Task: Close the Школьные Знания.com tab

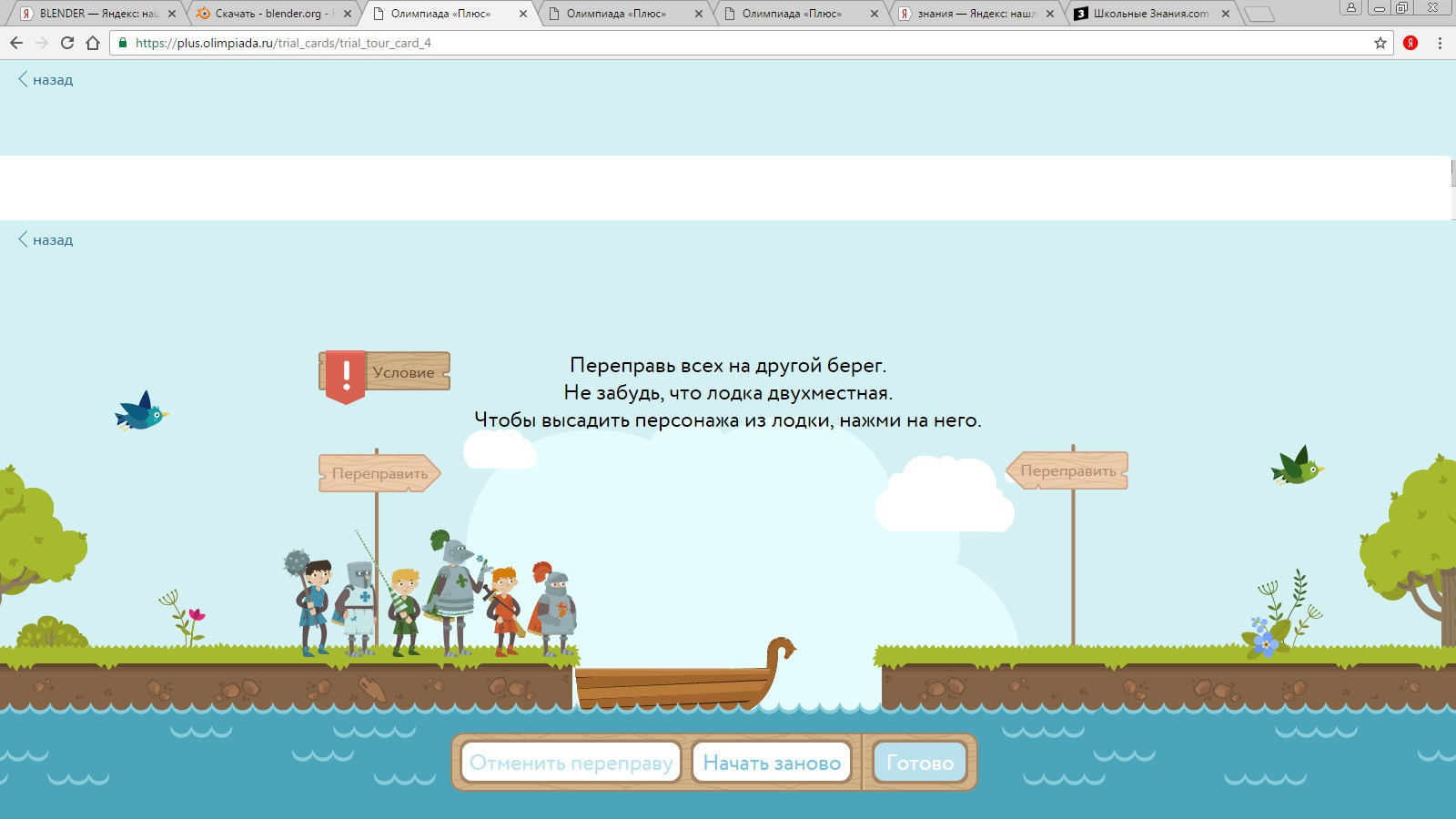Action: [1226, 14]
